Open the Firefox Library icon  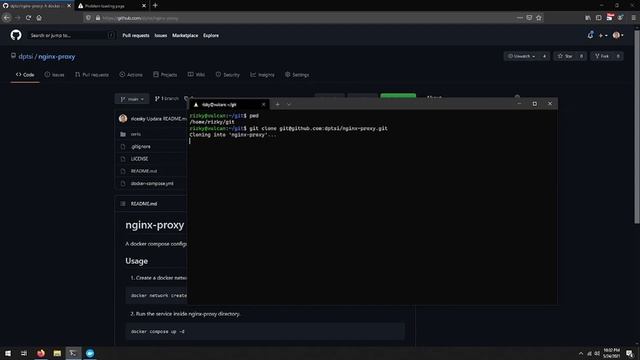pos(588,18)
